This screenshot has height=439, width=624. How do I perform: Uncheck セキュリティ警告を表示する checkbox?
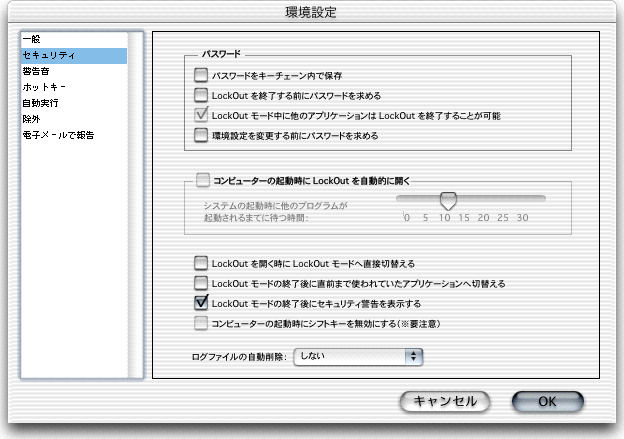tap(201, 303)
